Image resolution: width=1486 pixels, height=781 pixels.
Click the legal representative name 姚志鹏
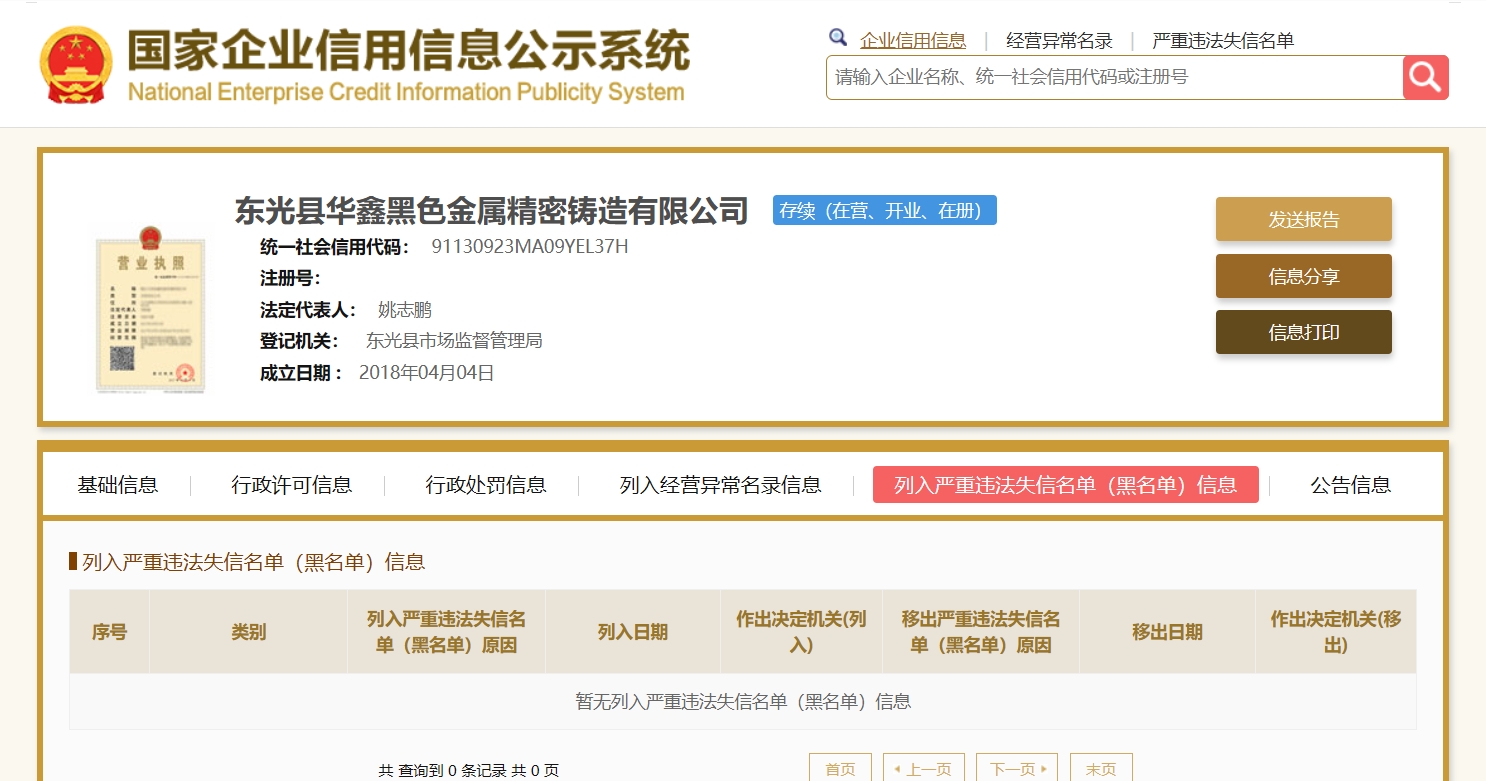pyautogui.click(x=405, y=309)
